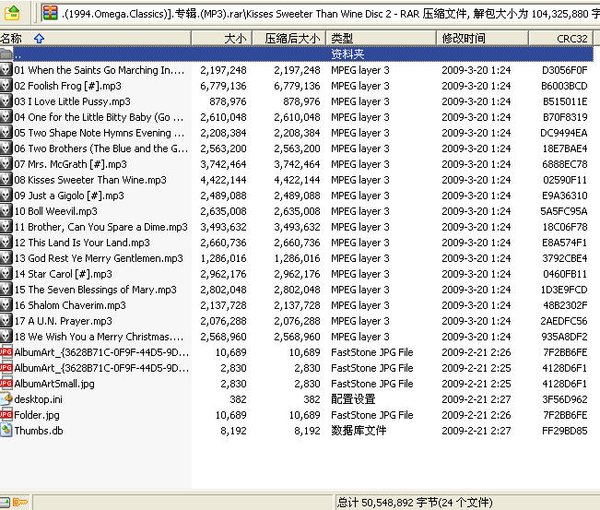Image resolution: width=600 pixels, height=510 pixels.
Task: Click CRC32 value 02590F11
Action: tap(565, 180)
